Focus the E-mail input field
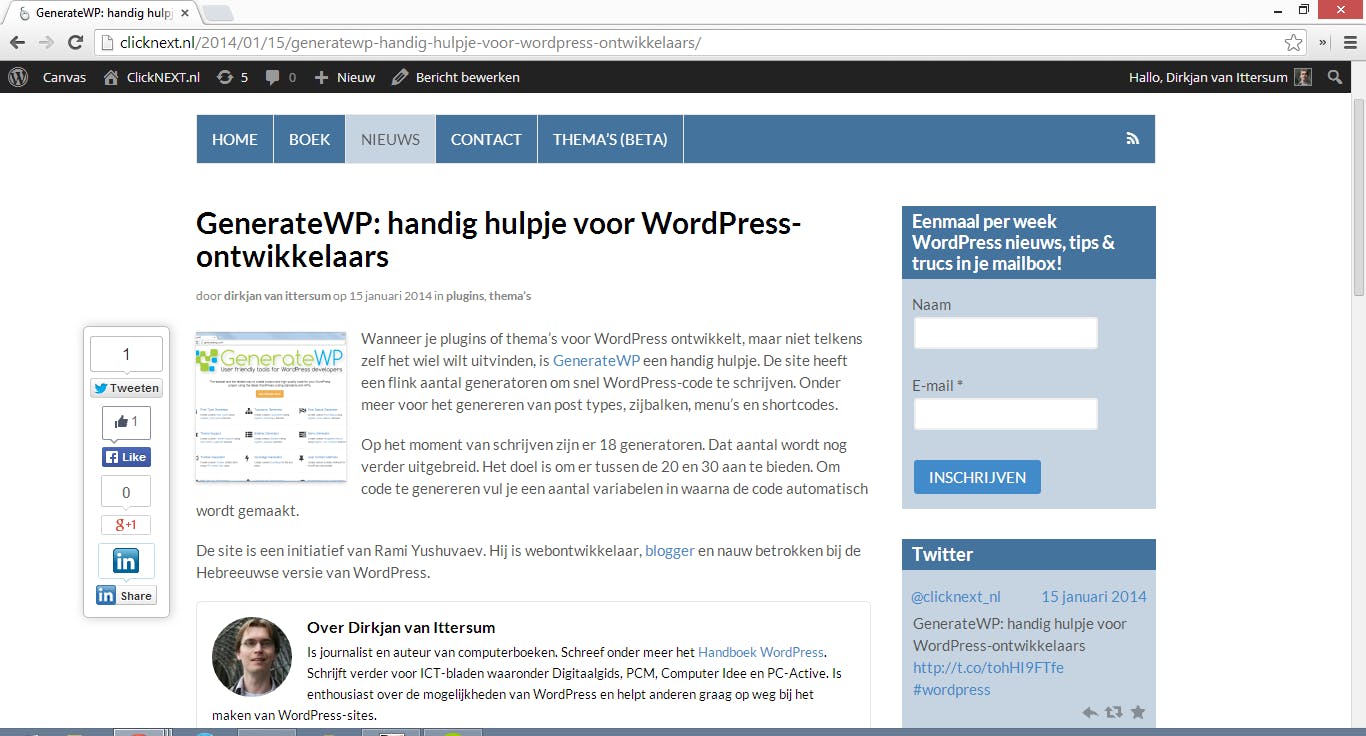This screenshot has width=1366, height=736. click(1006, 414)
